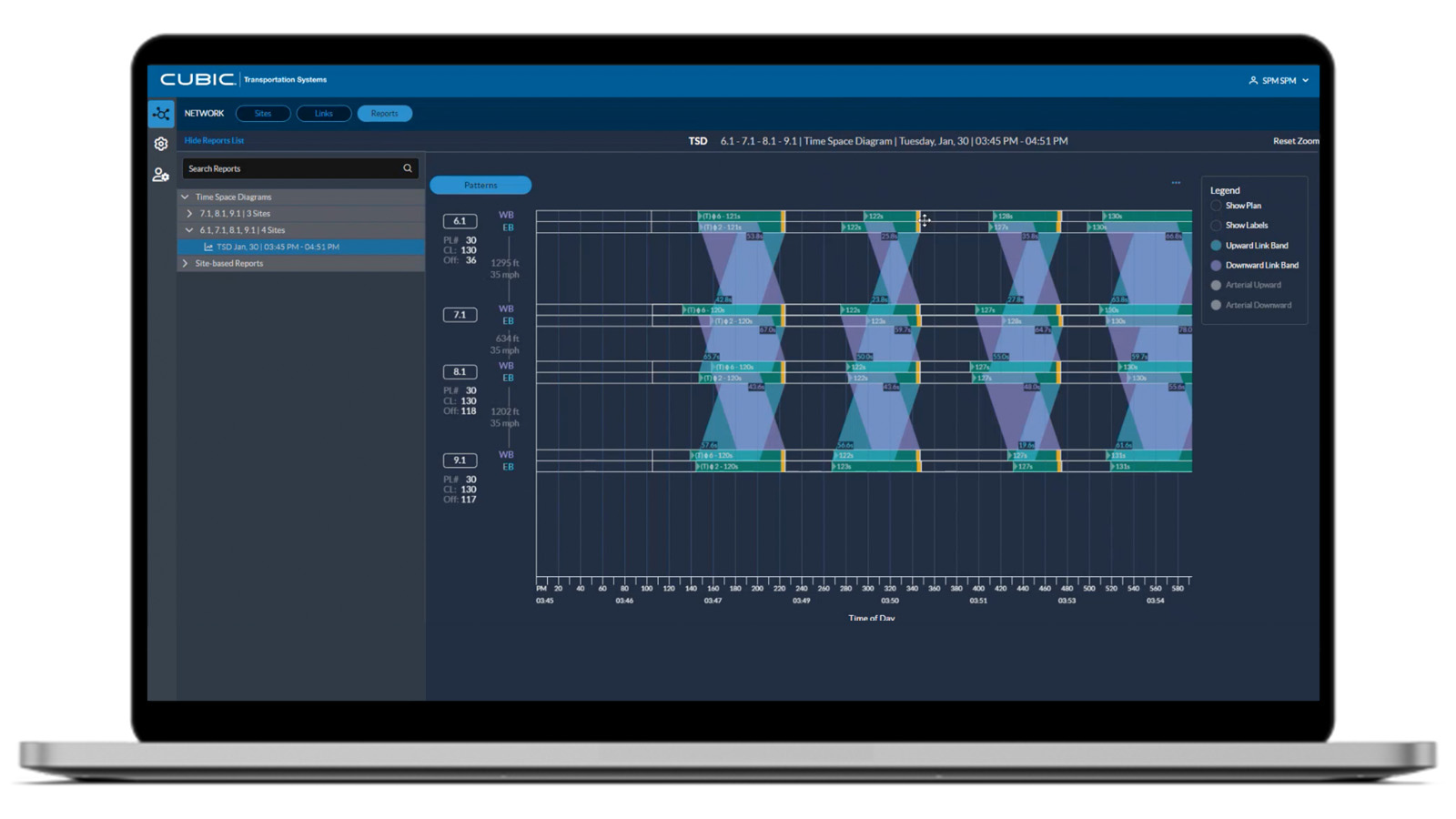
Task: Click Hide Reports List
Action: (215, 140)
